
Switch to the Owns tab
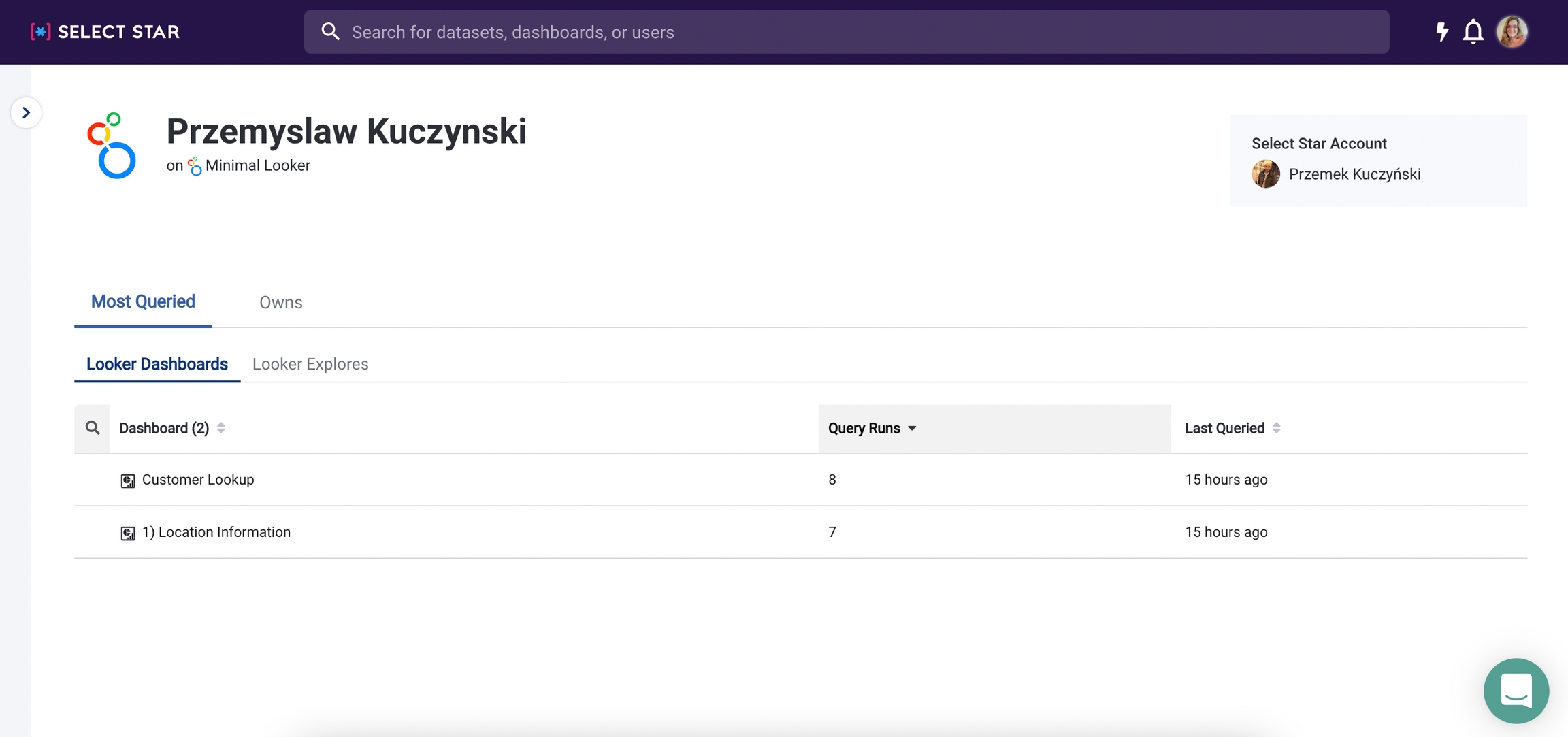pos(280,303)
